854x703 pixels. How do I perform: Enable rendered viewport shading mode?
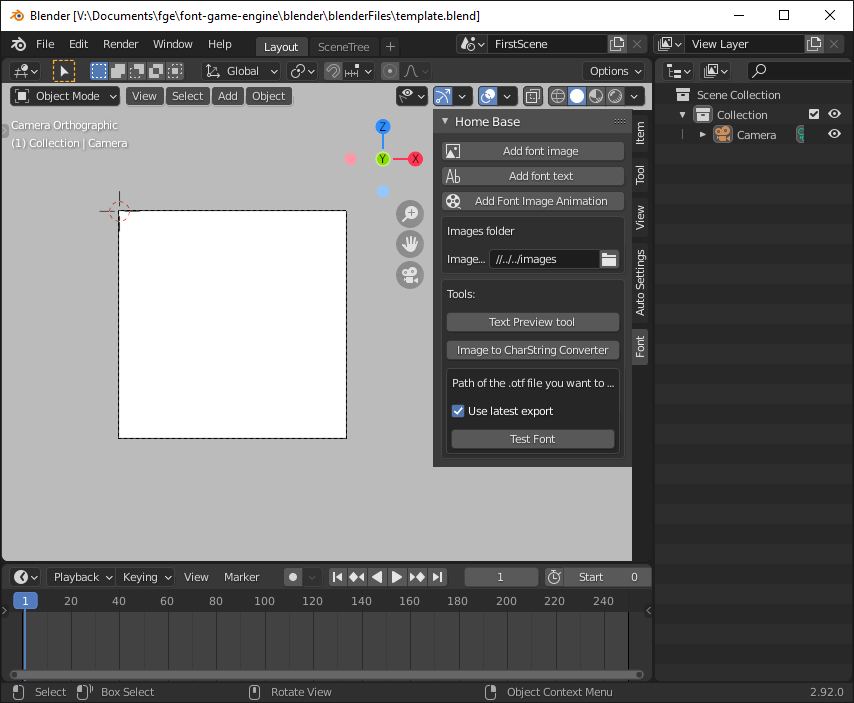tap(615, 96)
